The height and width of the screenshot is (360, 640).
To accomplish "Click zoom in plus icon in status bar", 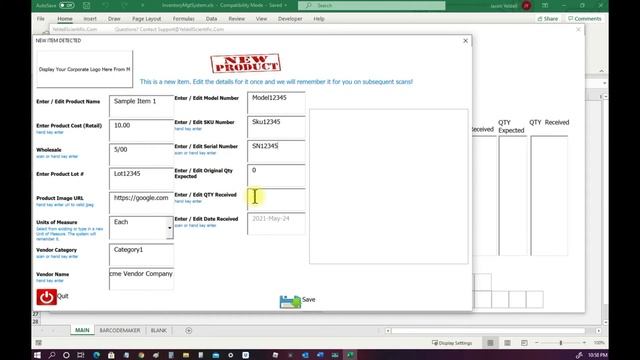I will click(584, 343).
